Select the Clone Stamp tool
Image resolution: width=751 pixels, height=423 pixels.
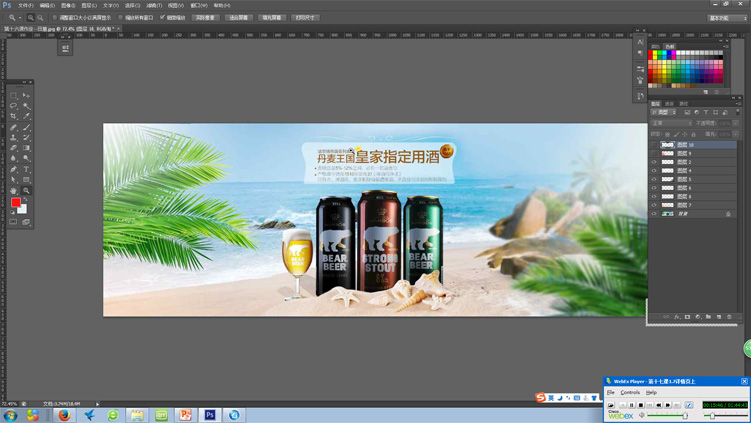coord(13,137)
